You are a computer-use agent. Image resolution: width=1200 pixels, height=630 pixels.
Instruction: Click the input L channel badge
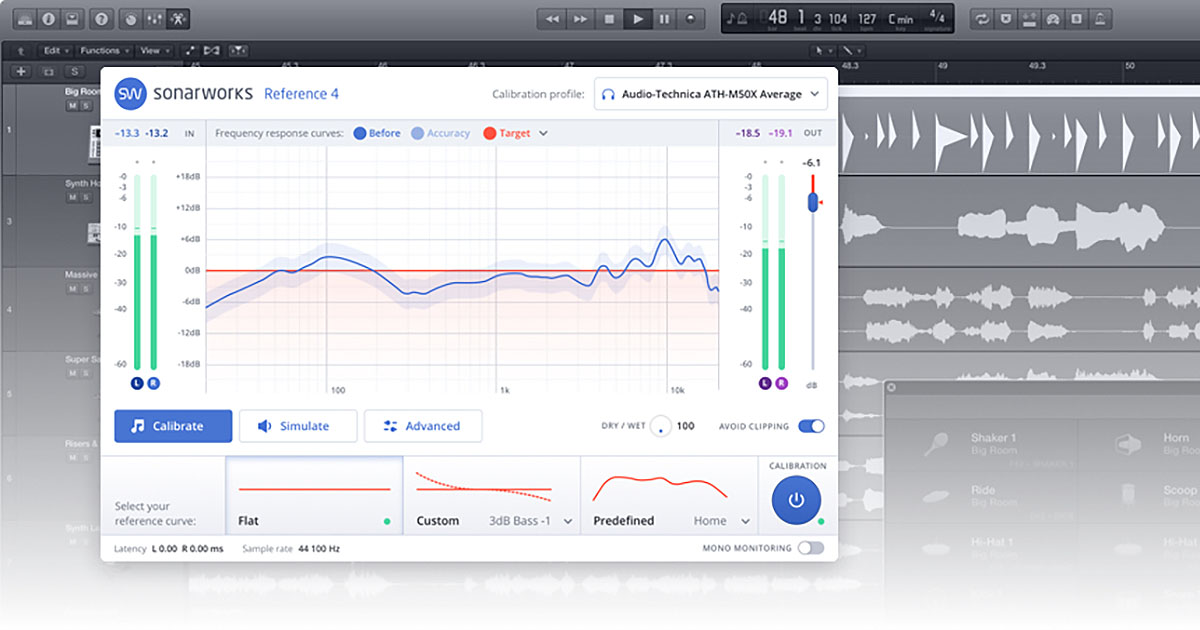point(136,383)
